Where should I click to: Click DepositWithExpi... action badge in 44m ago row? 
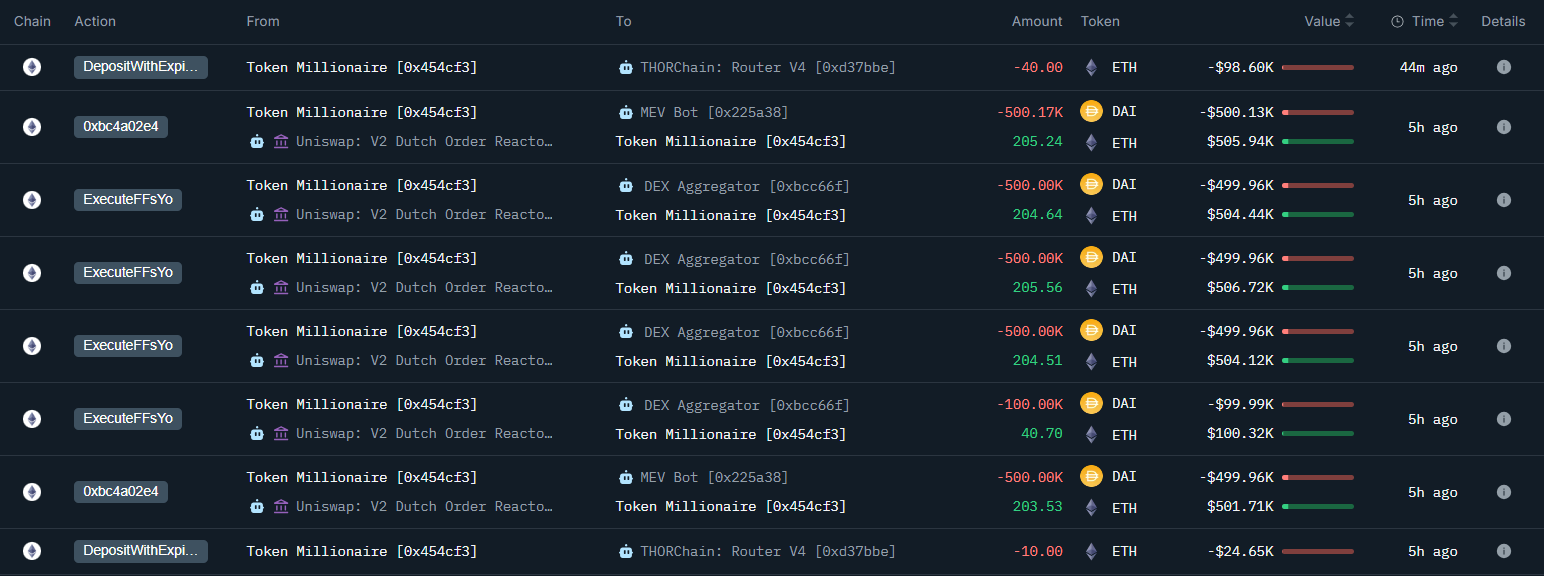141,67
